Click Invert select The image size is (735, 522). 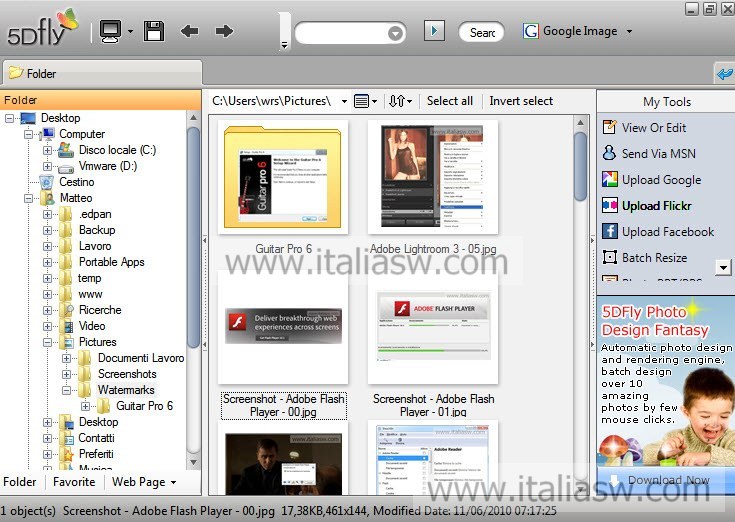point(521,101)
